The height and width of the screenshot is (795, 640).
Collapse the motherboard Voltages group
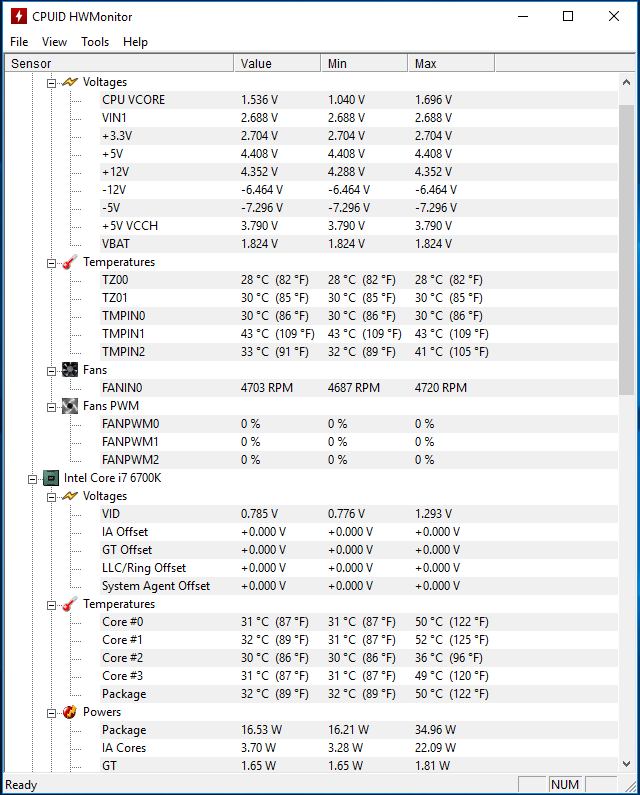[x=51, y=83]
